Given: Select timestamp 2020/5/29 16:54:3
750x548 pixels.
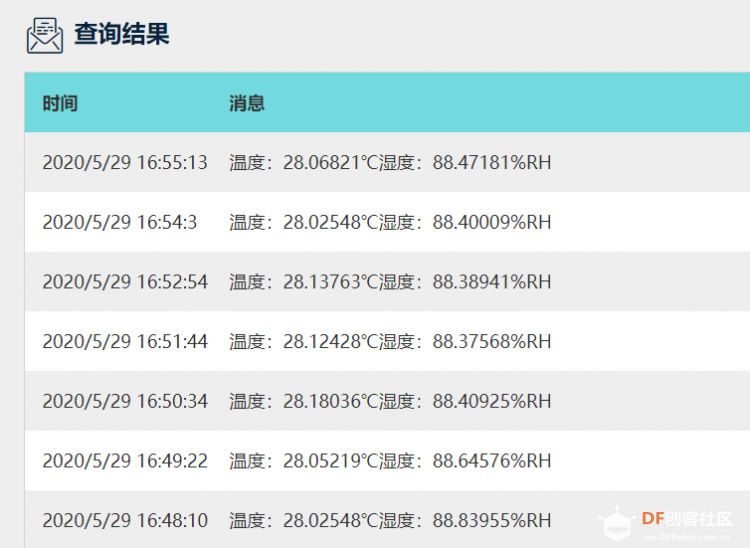Looking at the screenshot, I should tap(120, 222).
